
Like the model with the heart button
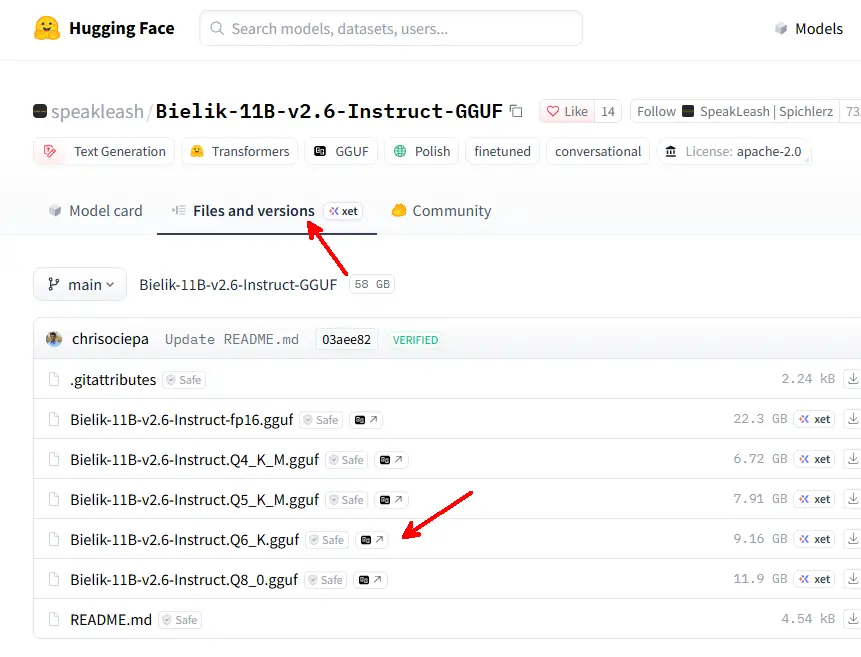point(567,112)
